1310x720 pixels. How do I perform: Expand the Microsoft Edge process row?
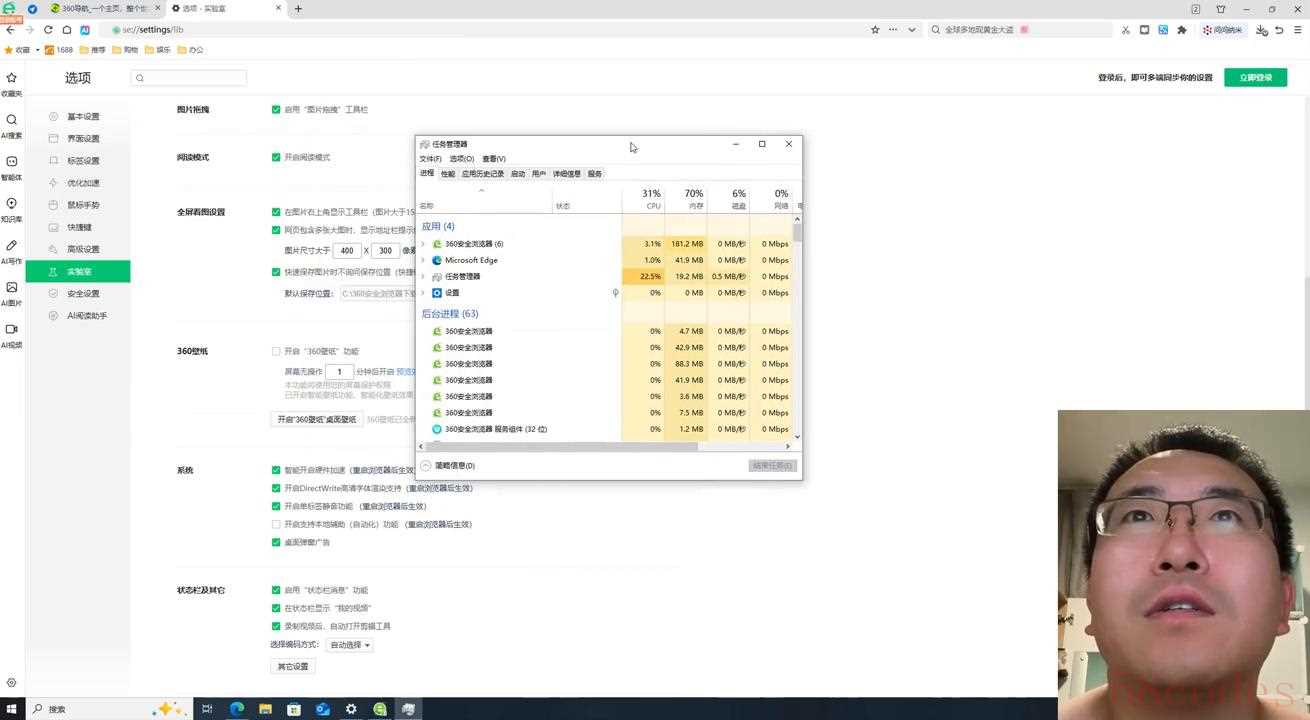pyautogui.click(x=423, y=260)
